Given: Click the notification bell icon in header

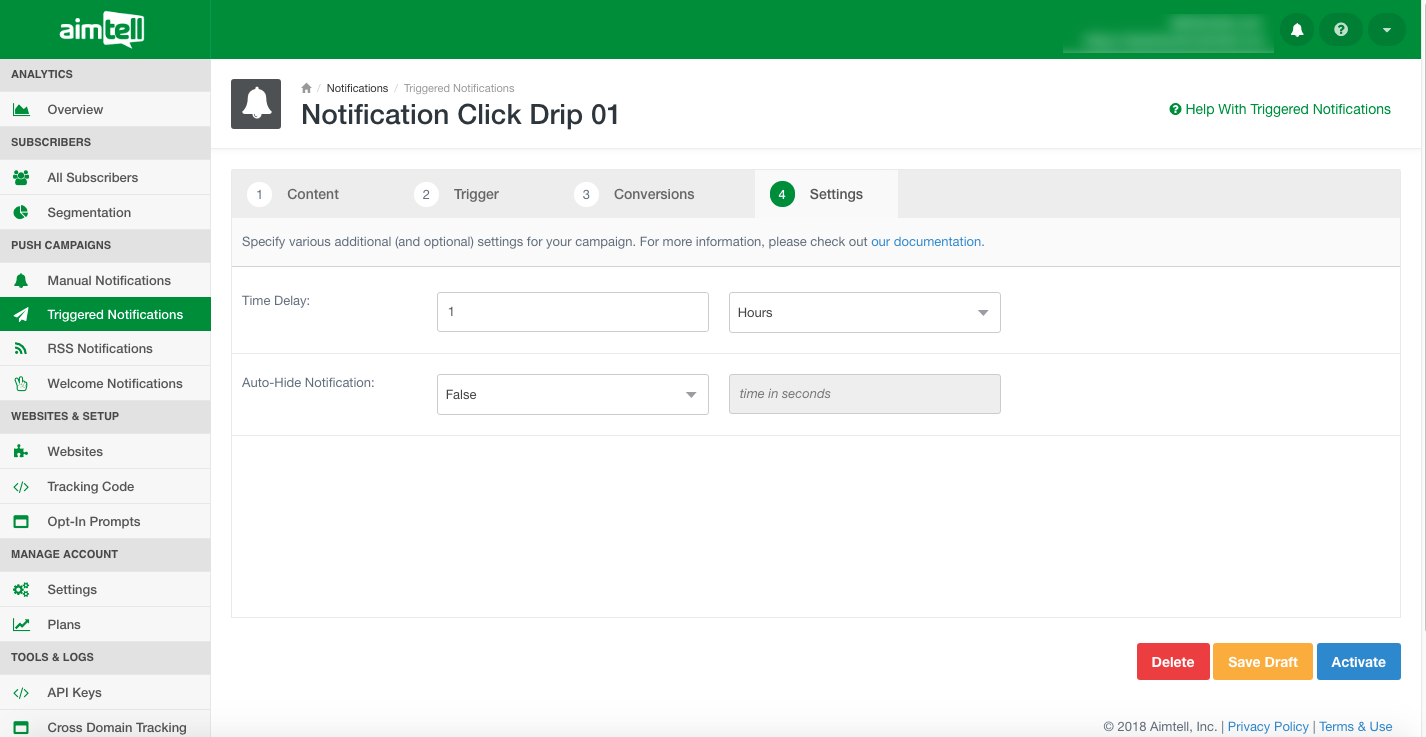Looking at the screenshot, I should pyautogui.click(x=1297, y=30).
